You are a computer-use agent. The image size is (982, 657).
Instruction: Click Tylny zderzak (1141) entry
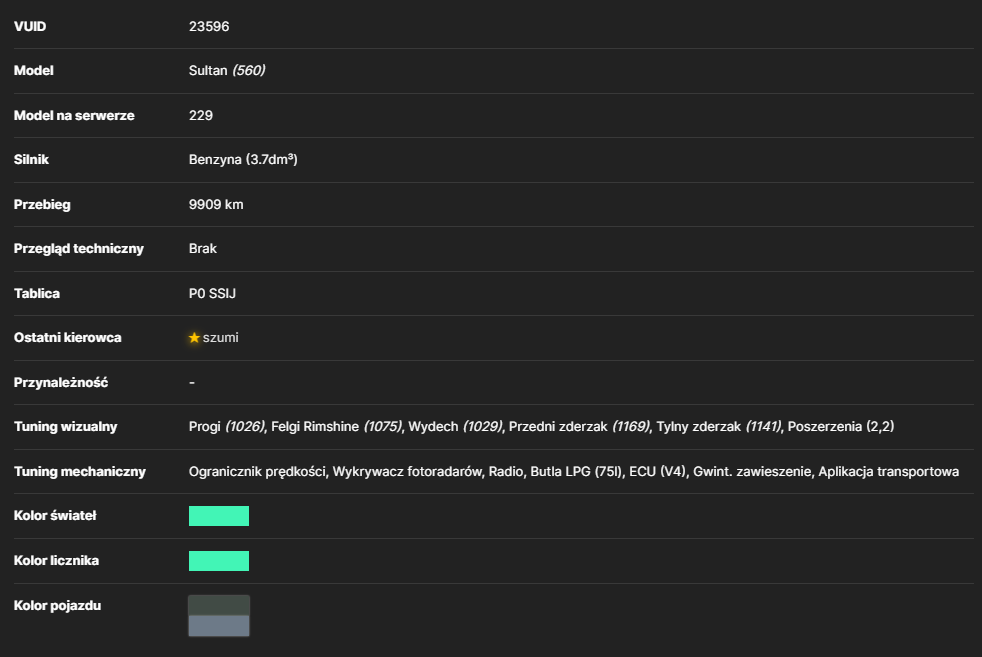pos(719,427)
